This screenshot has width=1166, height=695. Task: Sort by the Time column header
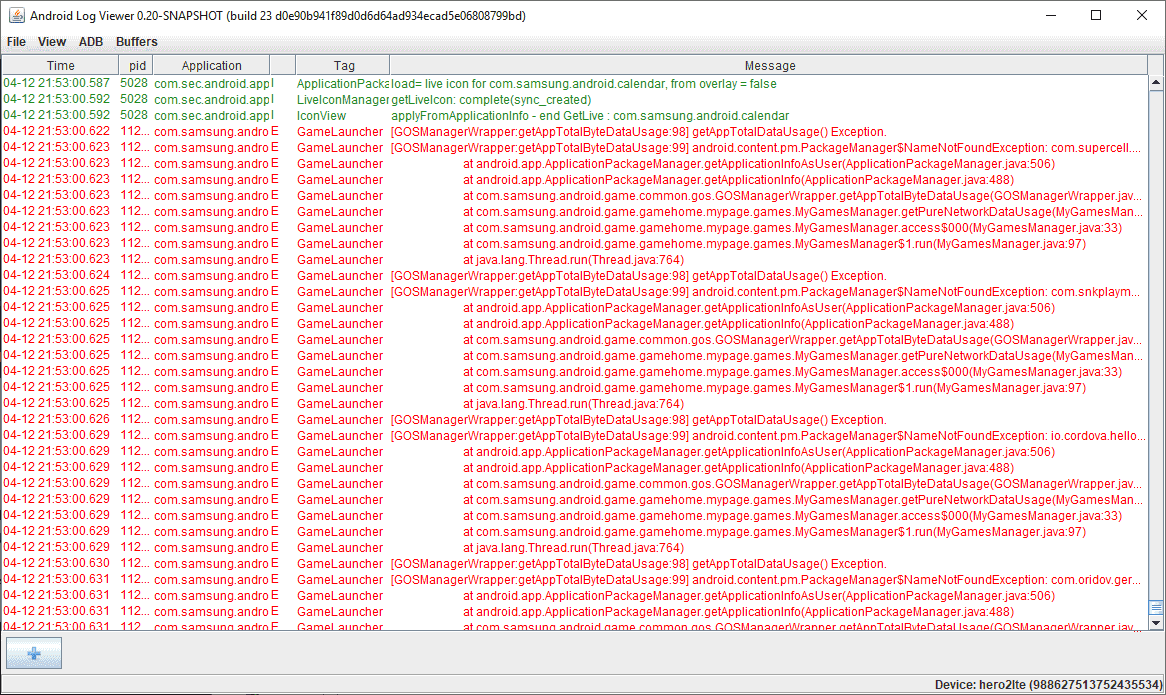(60, 66)
